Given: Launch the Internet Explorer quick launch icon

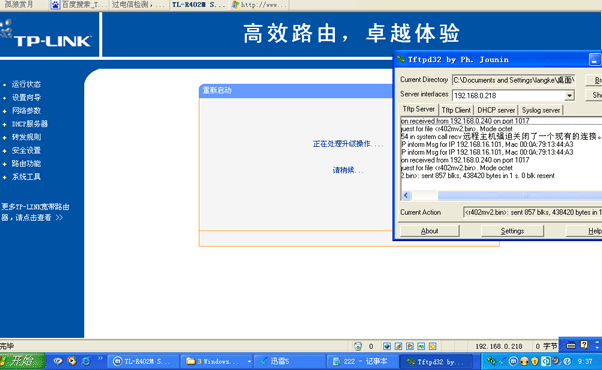Looking at the screenshot, I should tap(86, 361).
